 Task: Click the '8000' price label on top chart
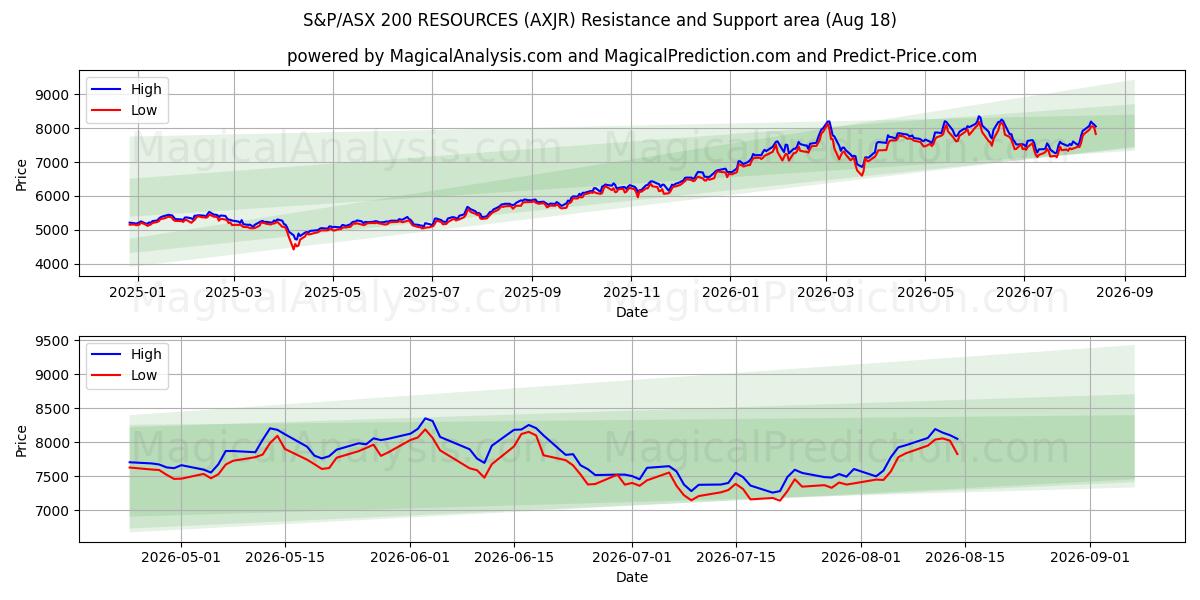55,129
